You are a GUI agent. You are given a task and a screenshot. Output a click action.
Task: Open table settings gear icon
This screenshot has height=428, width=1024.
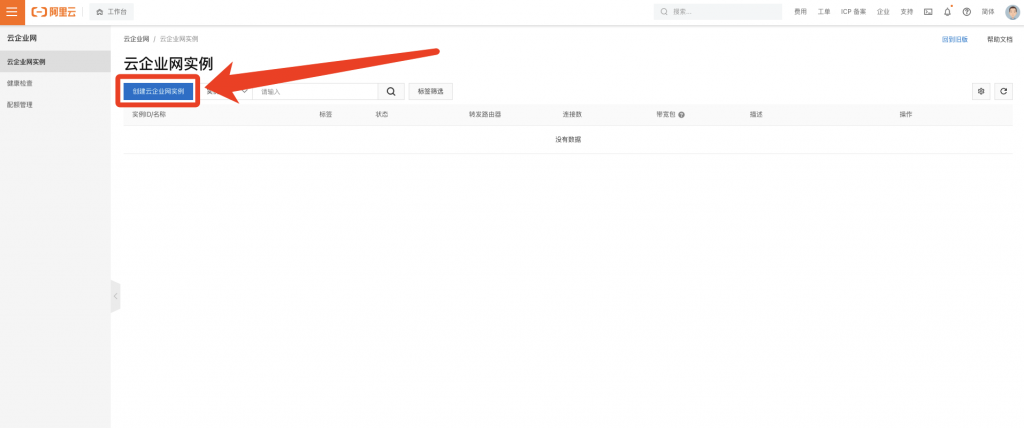point(981,91)
